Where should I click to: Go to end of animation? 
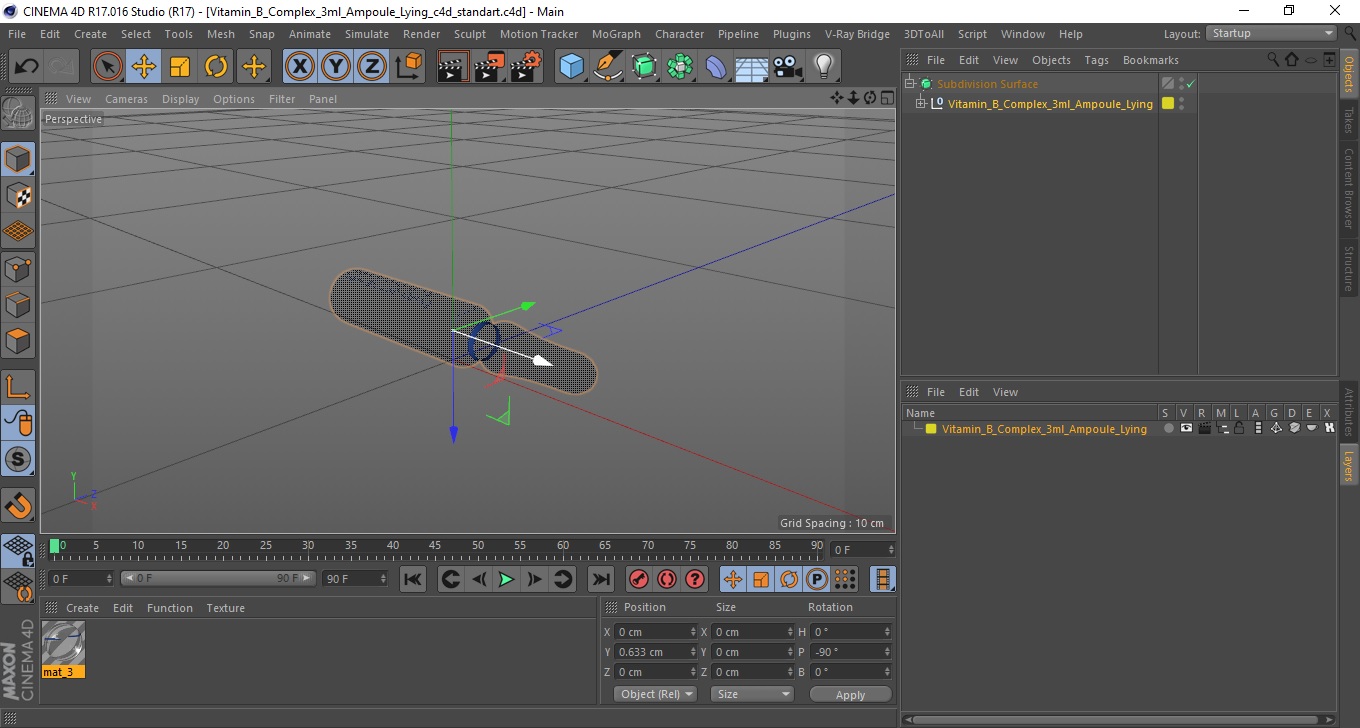[600, 579]
